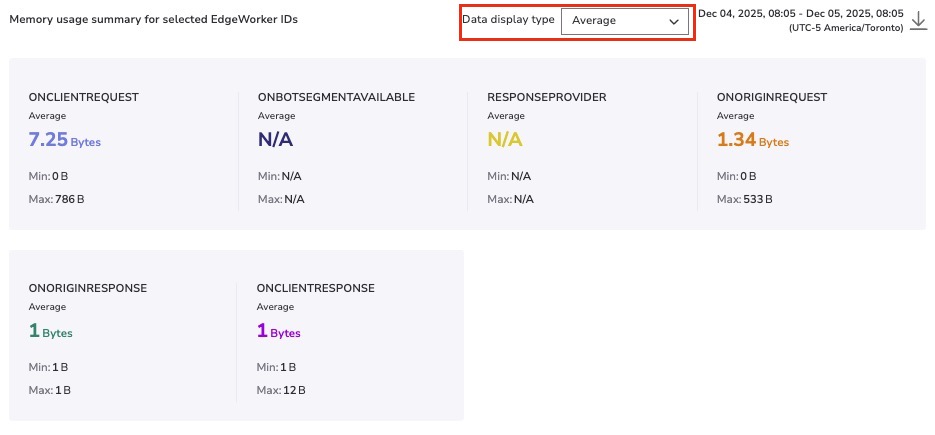This screenshot has width=935, height=435.
Task: Open the Data display type dropdown
Action: click(624, 21)
